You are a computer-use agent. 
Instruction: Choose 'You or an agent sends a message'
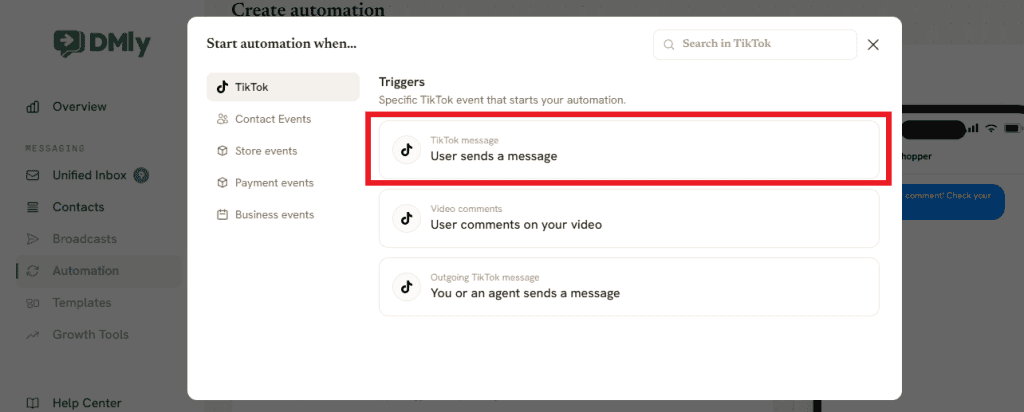coord(629,287)
